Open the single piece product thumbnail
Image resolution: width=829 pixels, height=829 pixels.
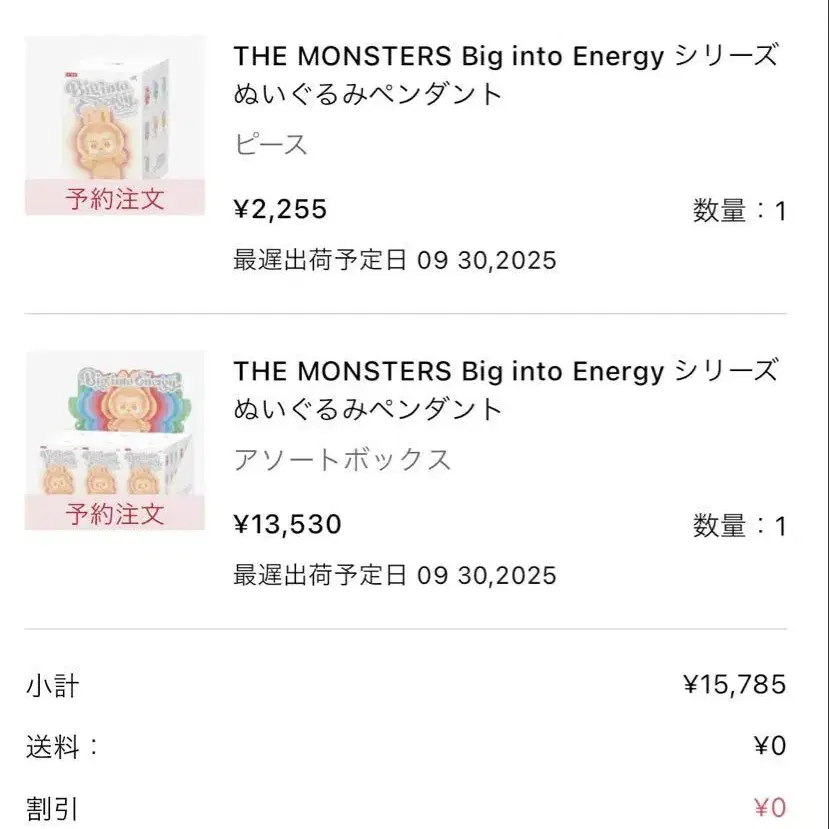tap(115, 125)
